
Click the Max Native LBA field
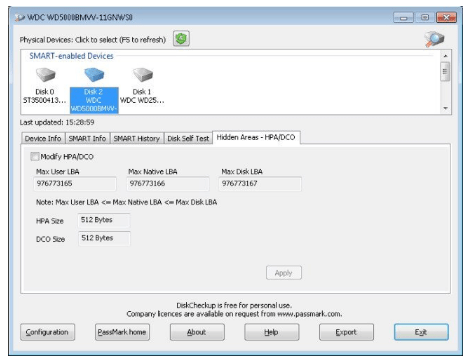pyautogui.click(x=168, y=184)
